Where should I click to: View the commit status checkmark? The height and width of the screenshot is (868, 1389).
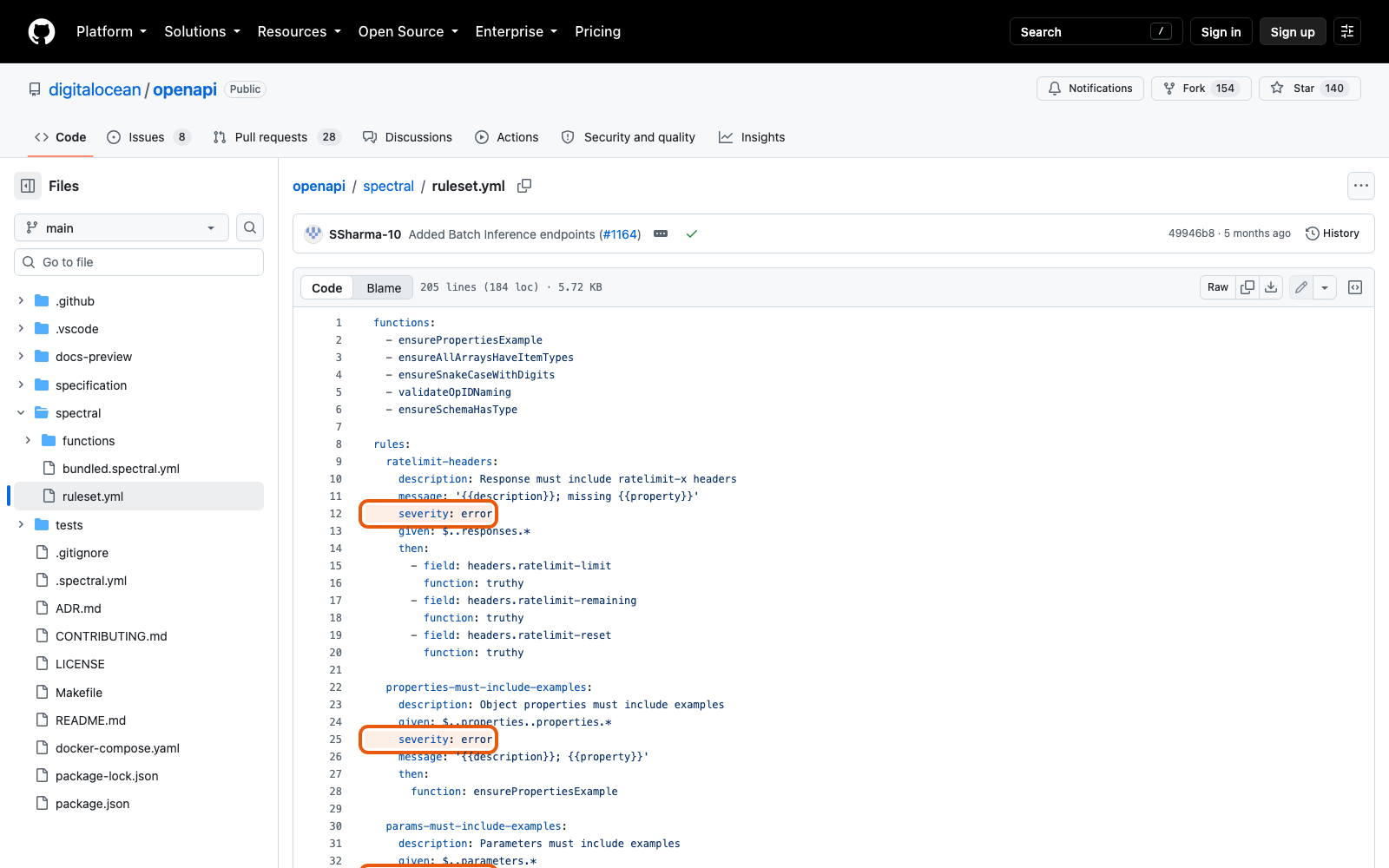(692, 233)
